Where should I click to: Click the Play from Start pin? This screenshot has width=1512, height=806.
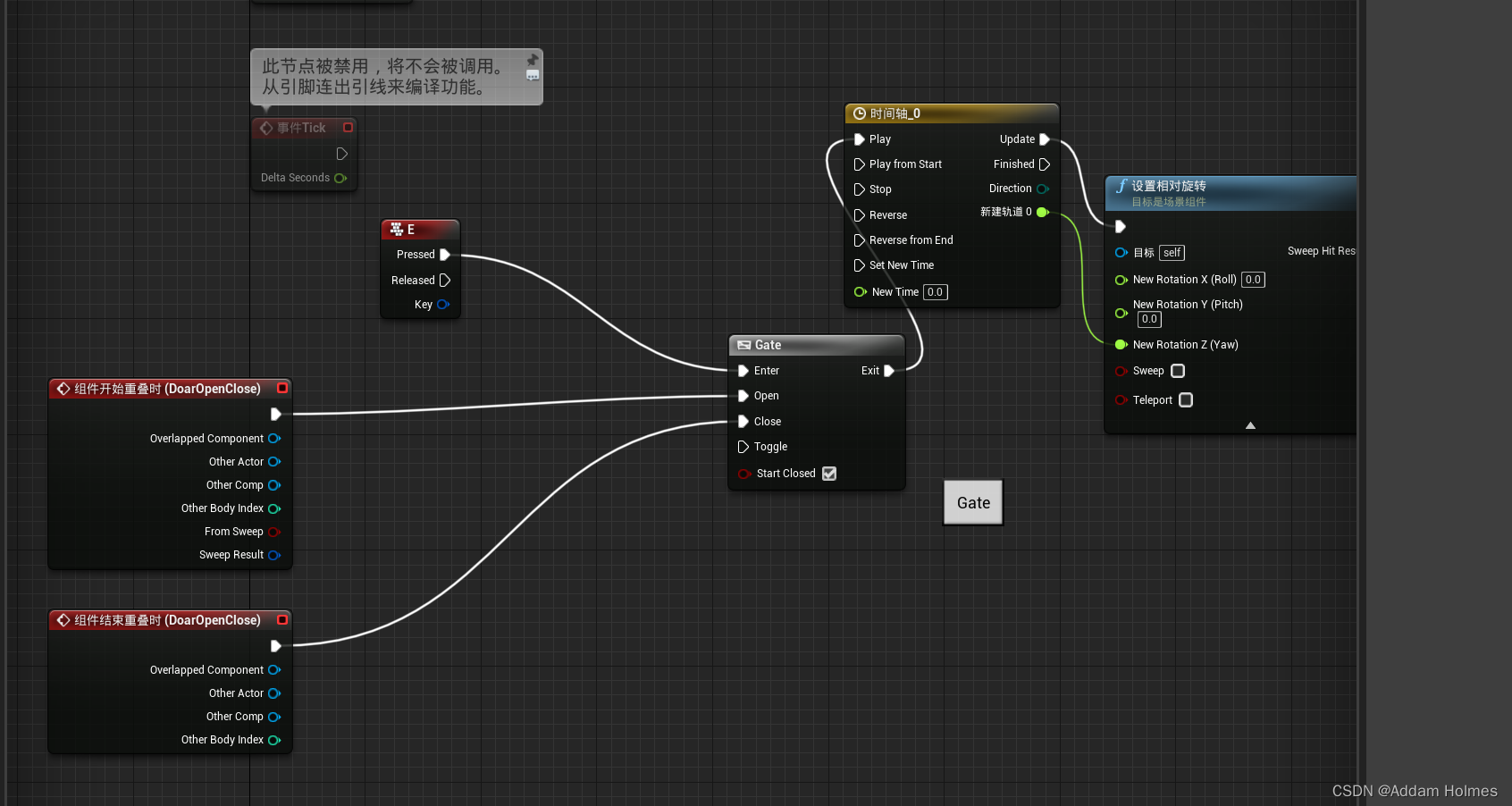pyautogui.click(x=859, y=164)
